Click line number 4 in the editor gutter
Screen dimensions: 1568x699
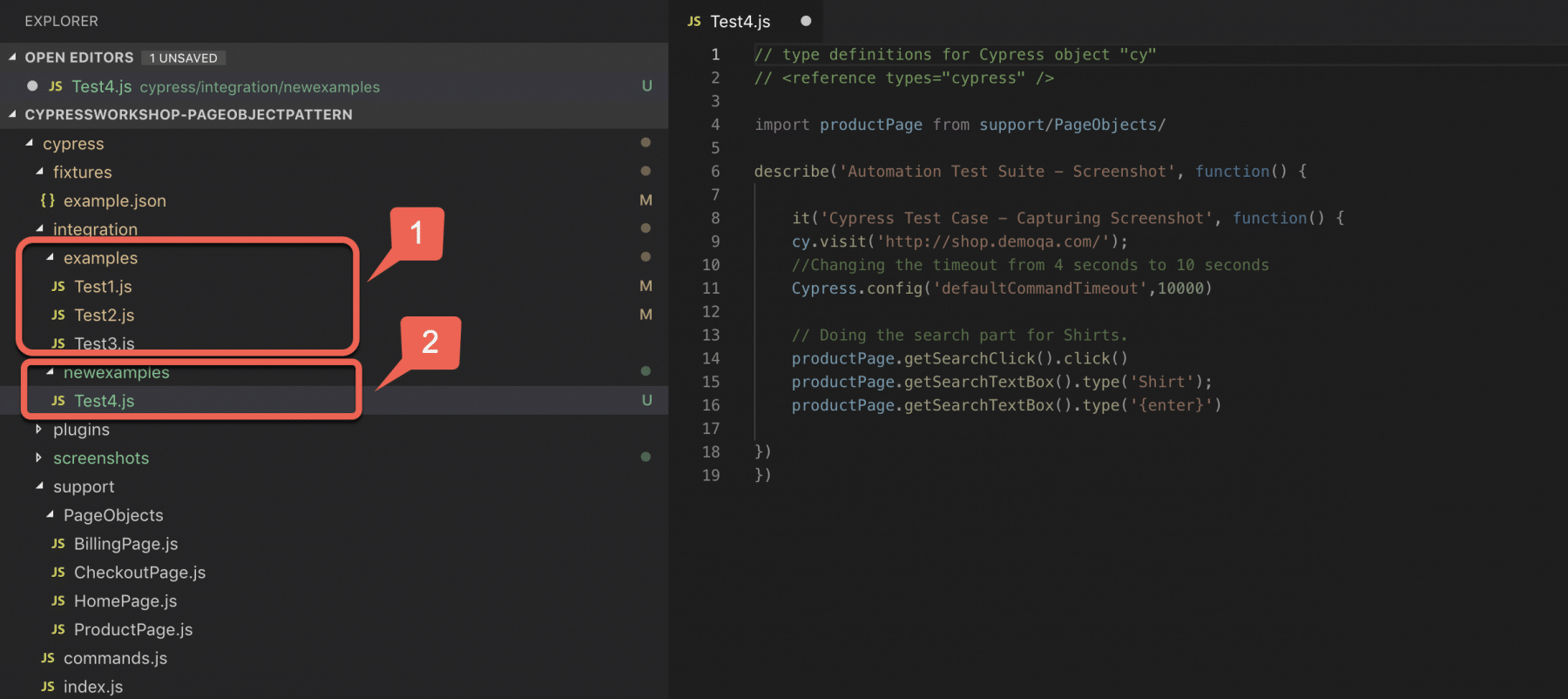[x=715, y=125]
